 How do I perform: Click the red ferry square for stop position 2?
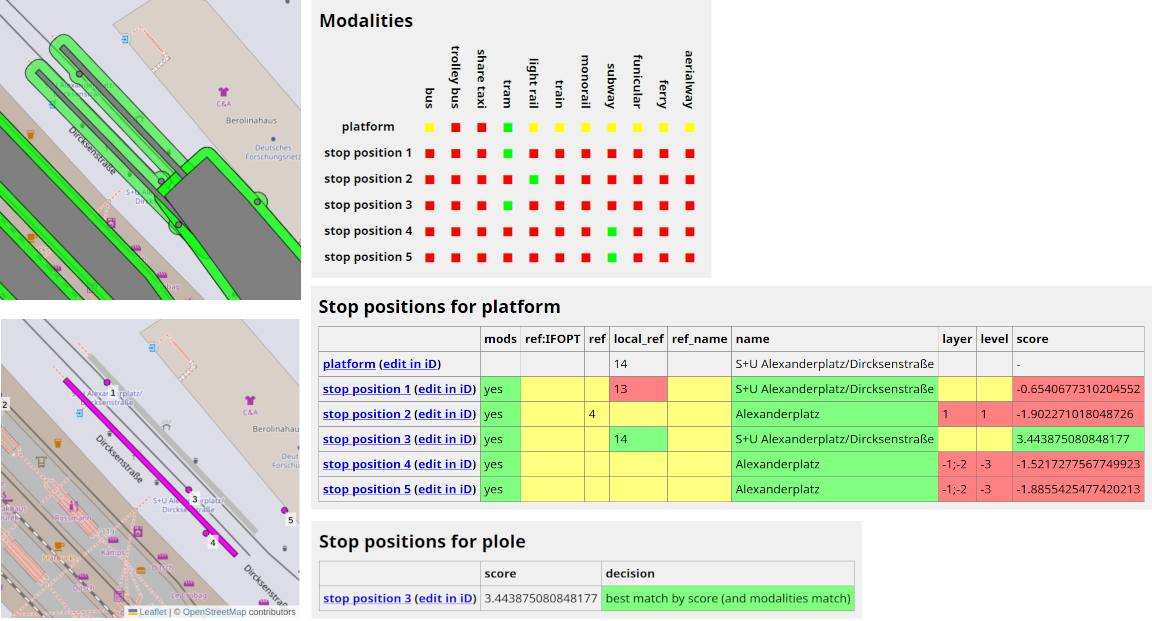pyautogui.click(x=663, y=179)
